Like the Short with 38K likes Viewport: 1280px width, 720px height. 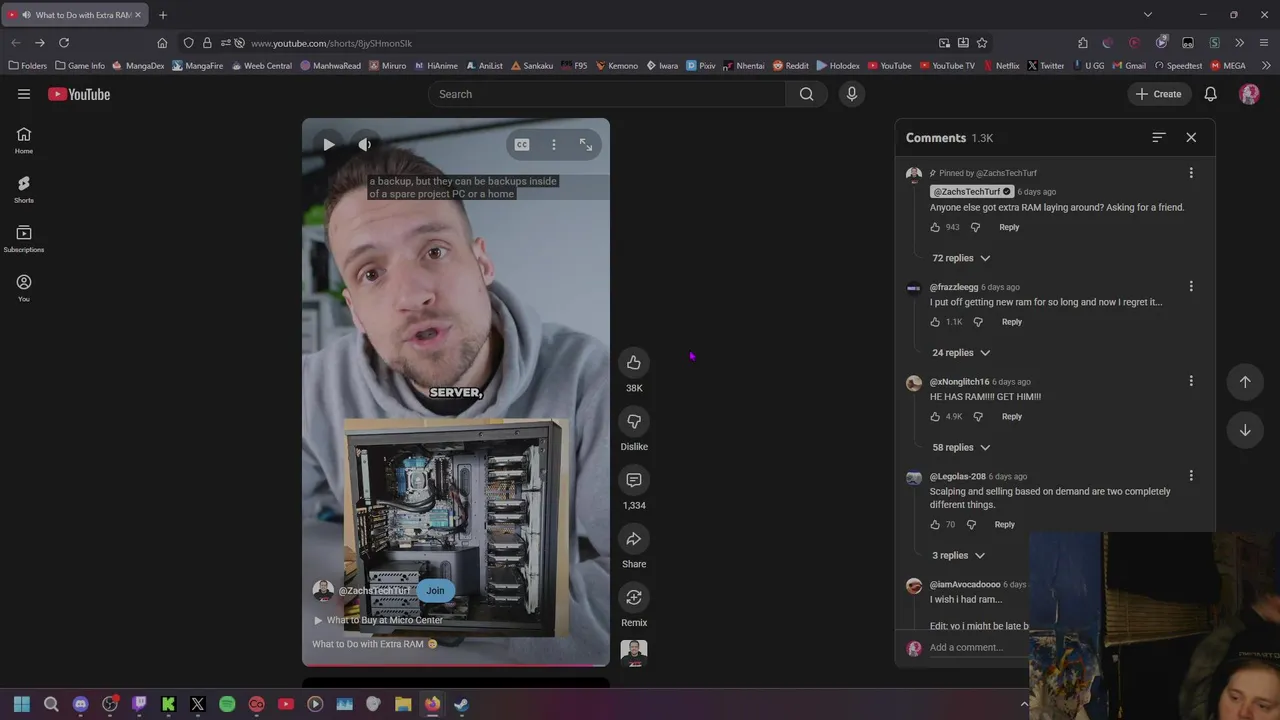point(634,362)
